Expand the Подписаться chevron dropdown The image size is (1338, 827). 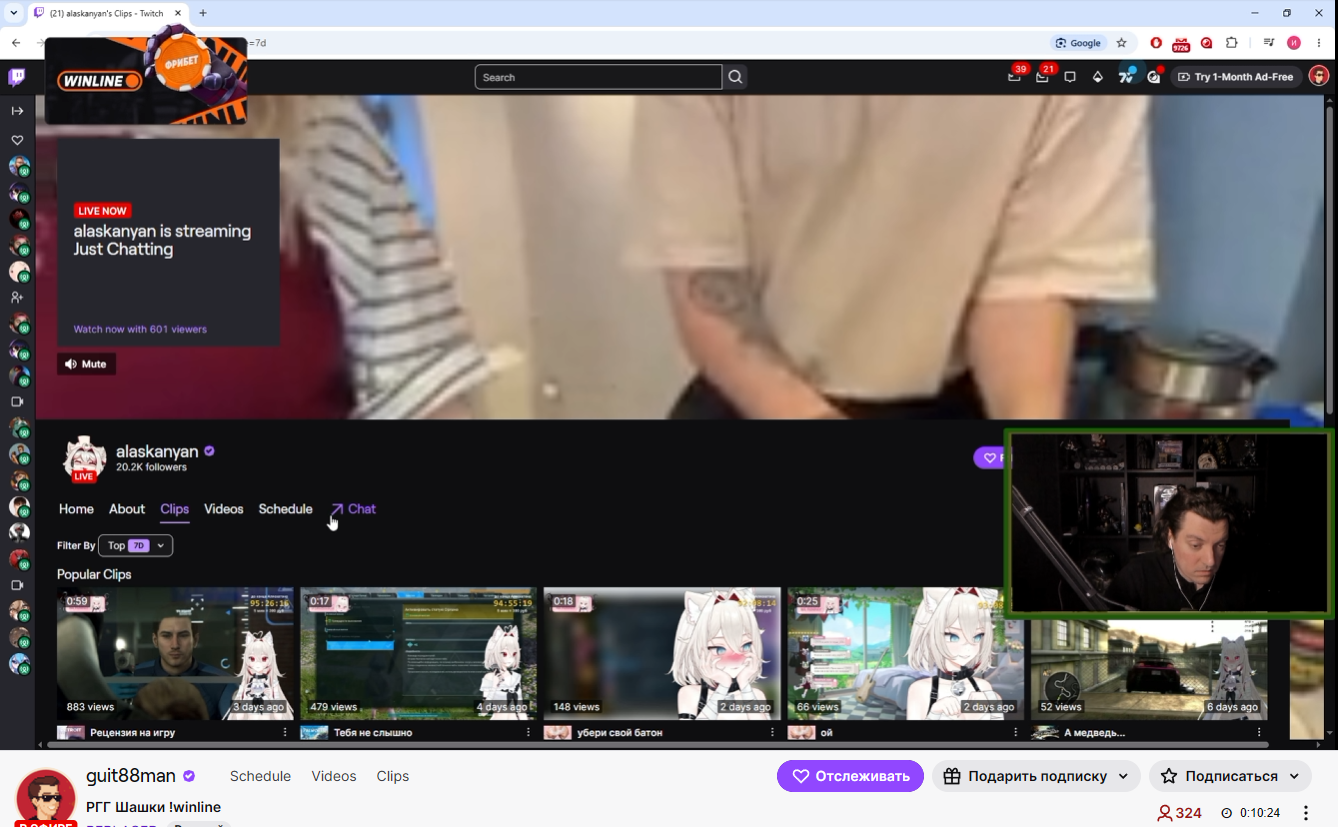[1296, 776]
